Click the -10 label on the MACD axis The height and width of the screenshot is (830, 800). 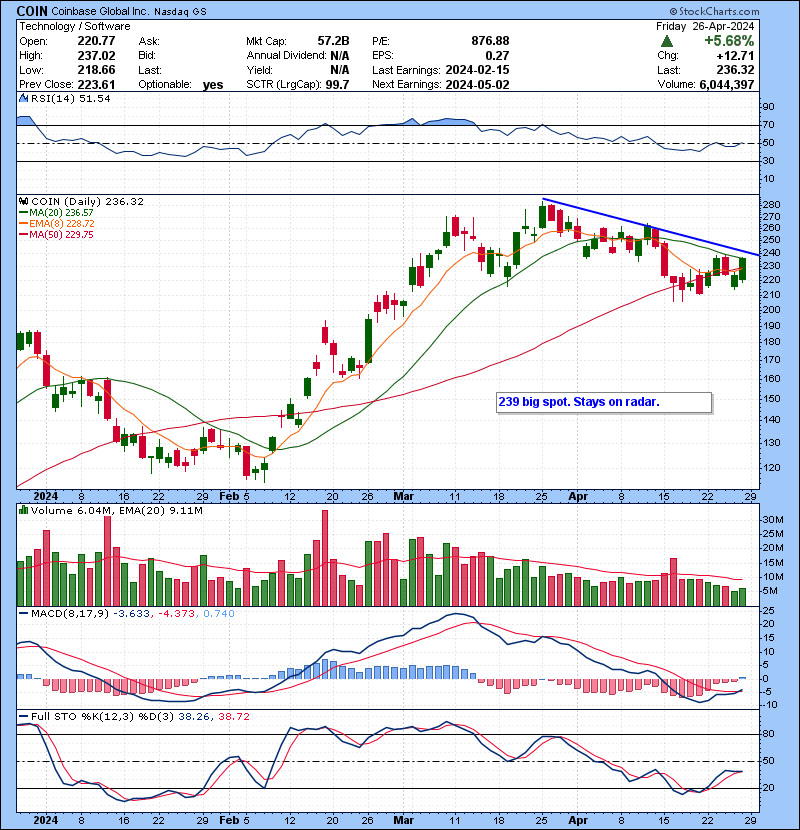(769, 705)
